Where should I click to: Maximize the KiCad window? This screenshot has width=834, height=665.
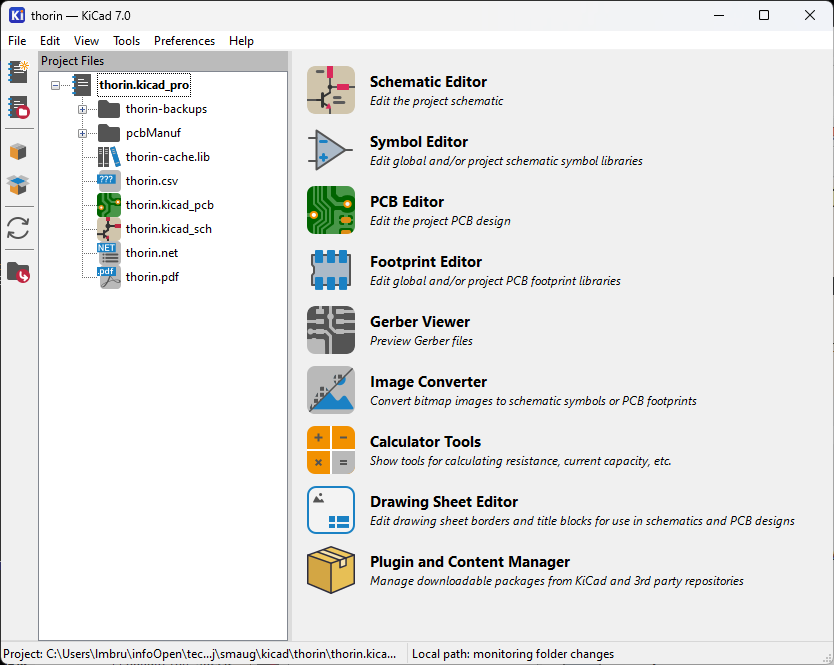point(764,15)
